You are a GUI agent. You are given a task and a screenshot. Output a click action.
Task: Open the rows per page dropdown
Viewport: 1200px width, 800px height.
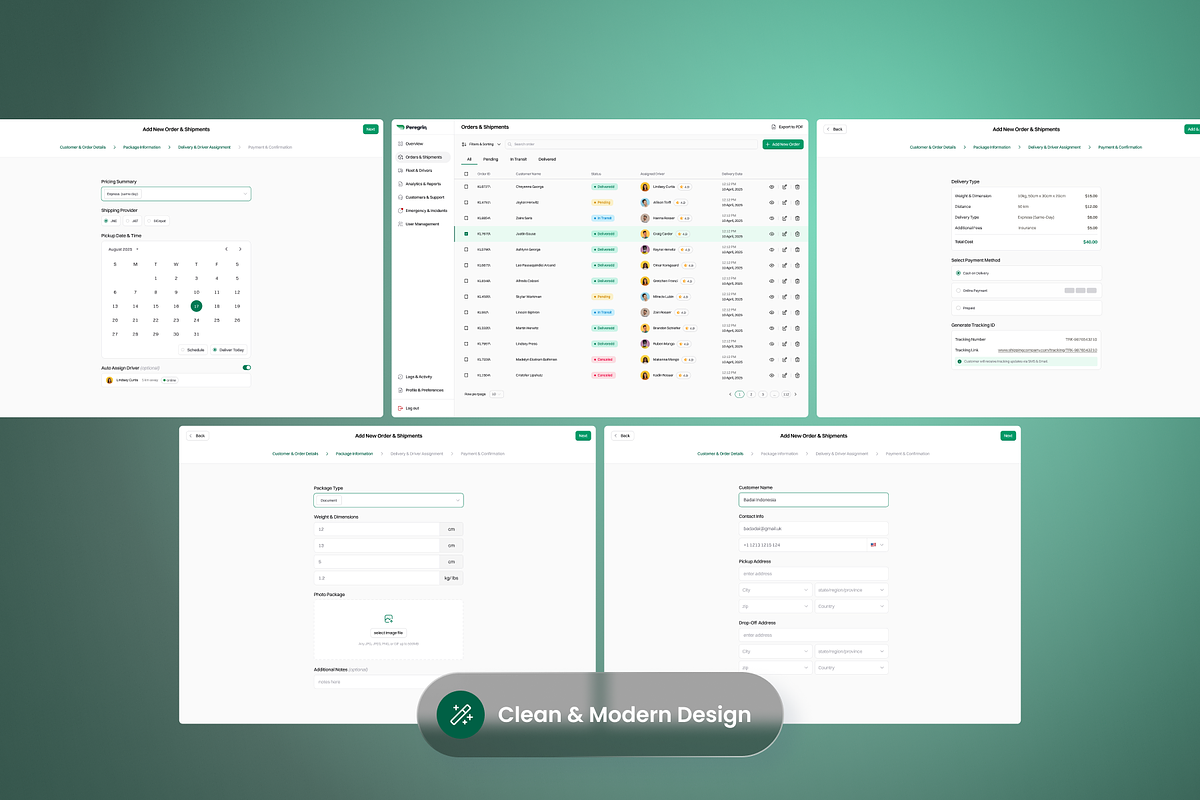pyautogui.click(x=496, y=394)
